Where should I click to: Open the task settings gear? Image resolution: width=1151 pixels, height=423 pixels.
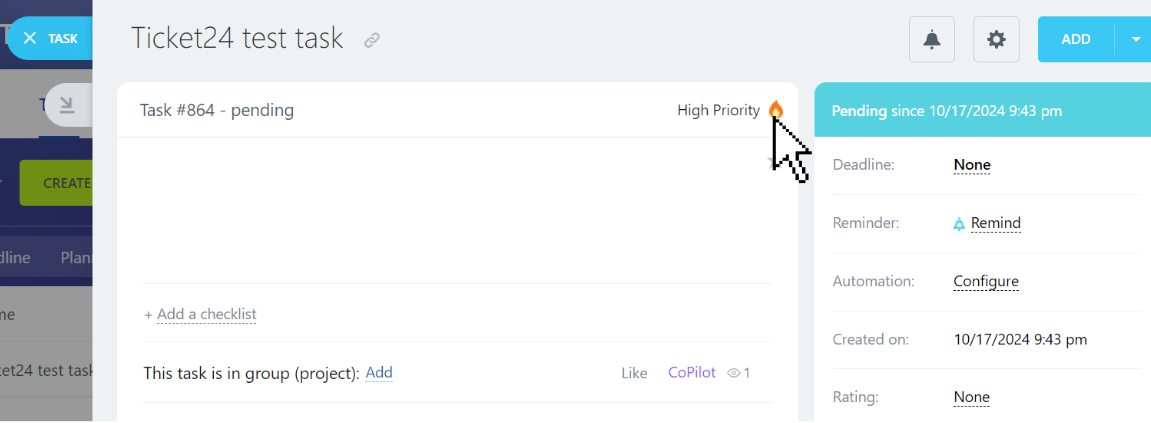tap(996, 39)
